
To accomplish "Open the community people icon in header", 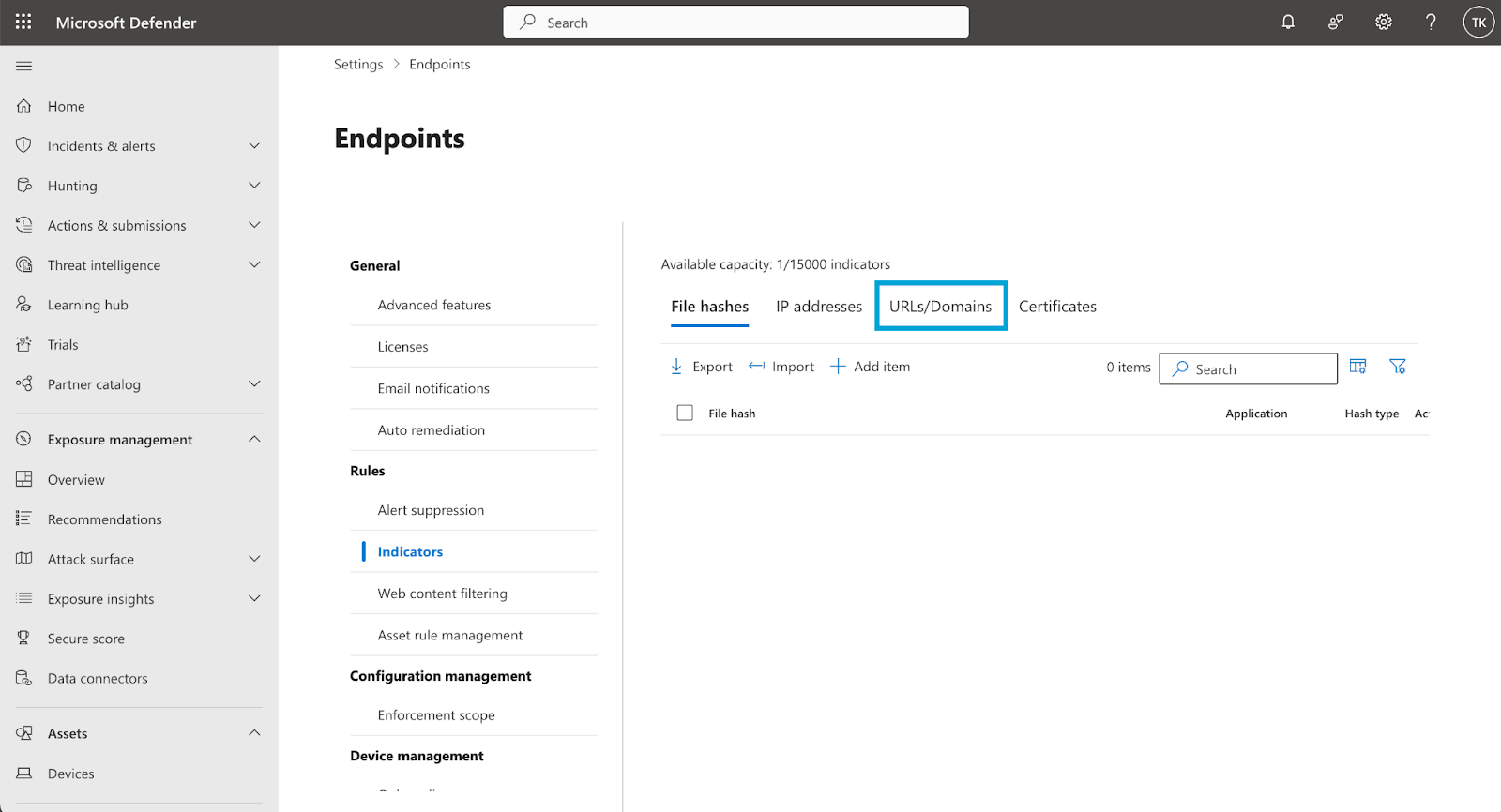I will point(1336,22).
